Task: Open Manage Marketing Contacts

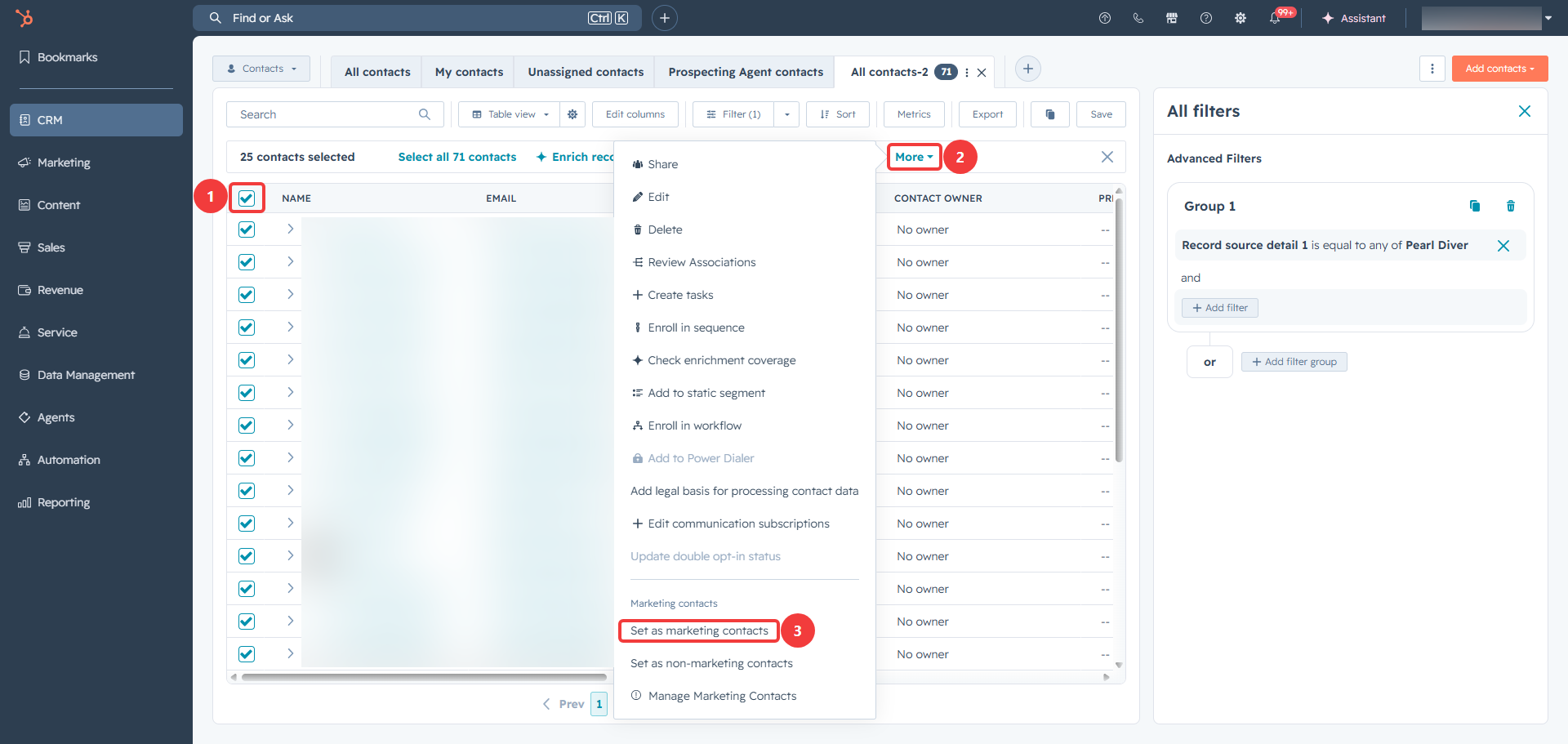Action: (745, 696)
